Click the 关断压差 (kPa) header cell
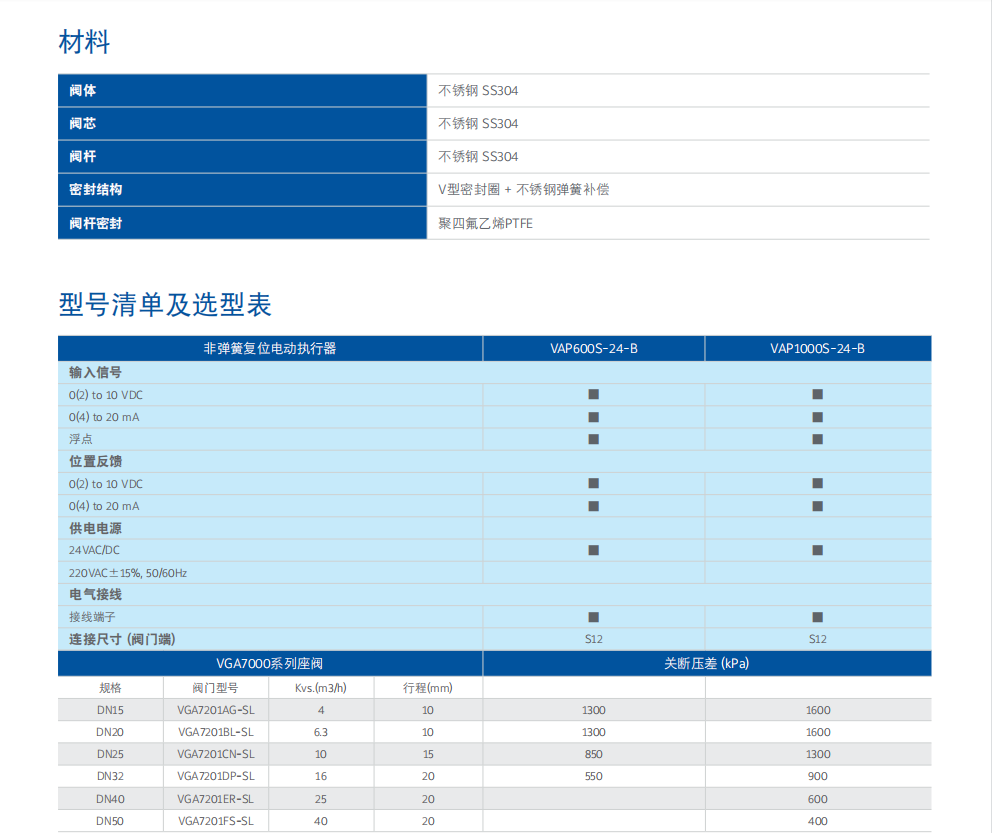Screen dimensions: 992x833 [x=707, y=663]
